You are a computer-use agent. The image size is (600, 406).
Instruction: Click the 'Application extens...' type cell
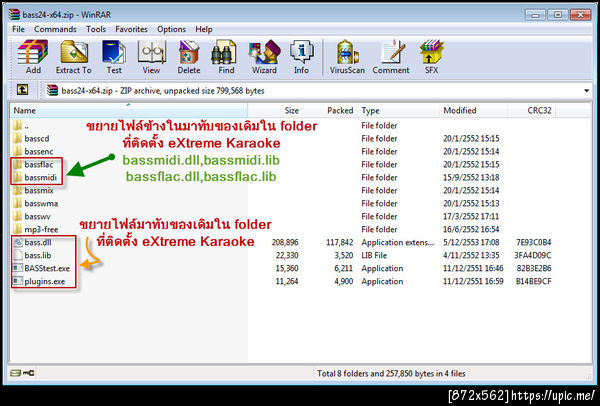pyautogui.click(x=398, y=242)
